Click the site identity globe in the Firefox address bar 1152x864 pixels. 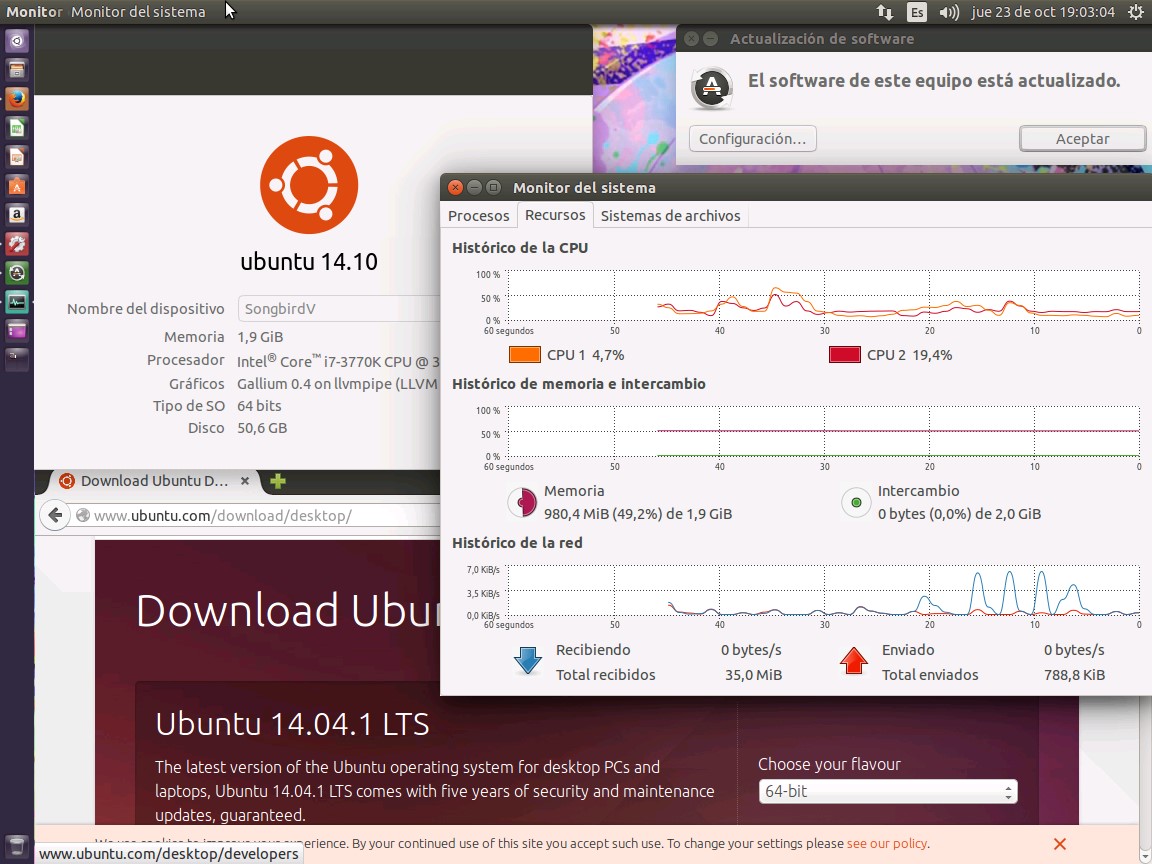tap(83, 515)
